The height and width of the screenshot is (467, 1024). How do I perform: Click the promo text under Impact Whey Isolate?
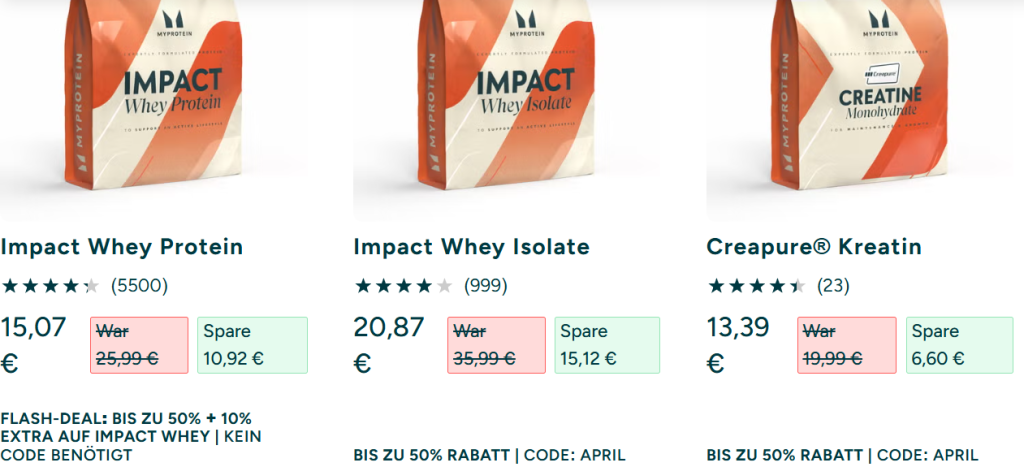[489, 455]
